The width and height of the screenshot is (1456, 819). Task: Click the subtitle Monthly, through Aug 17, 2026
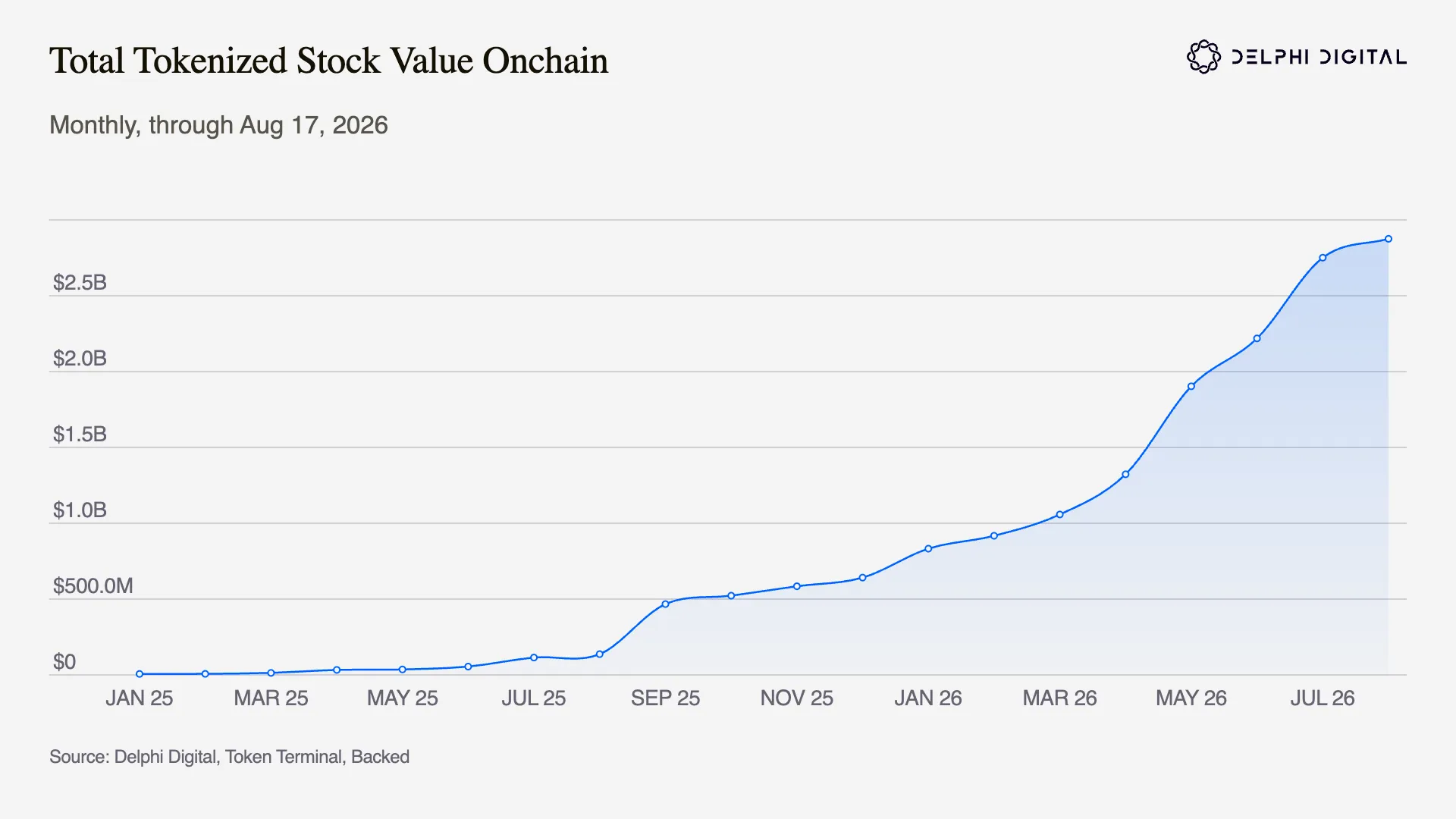coord(218,125)
